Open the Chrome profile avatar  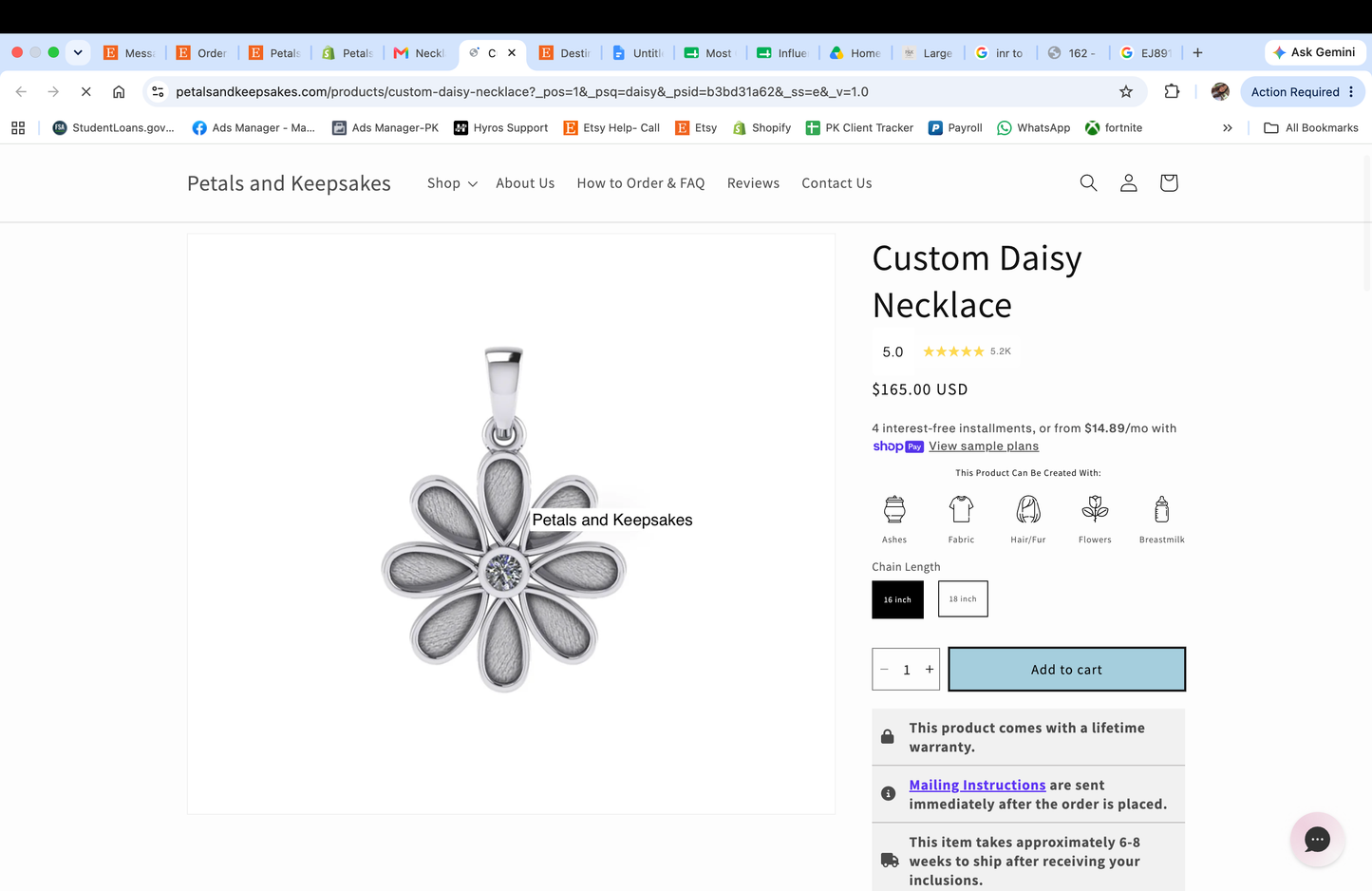click(1220, 92)
